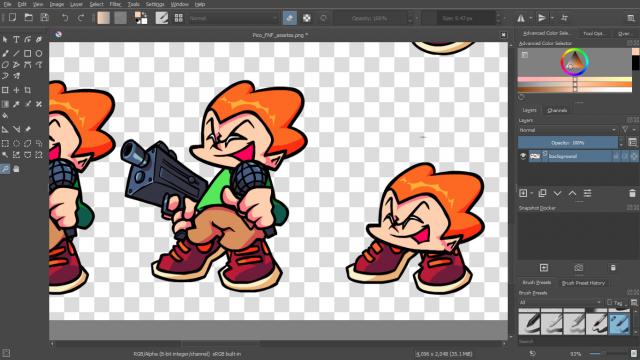
Task: Click the color wheel in Advanced Color Selector
Action: click(574, 62)
